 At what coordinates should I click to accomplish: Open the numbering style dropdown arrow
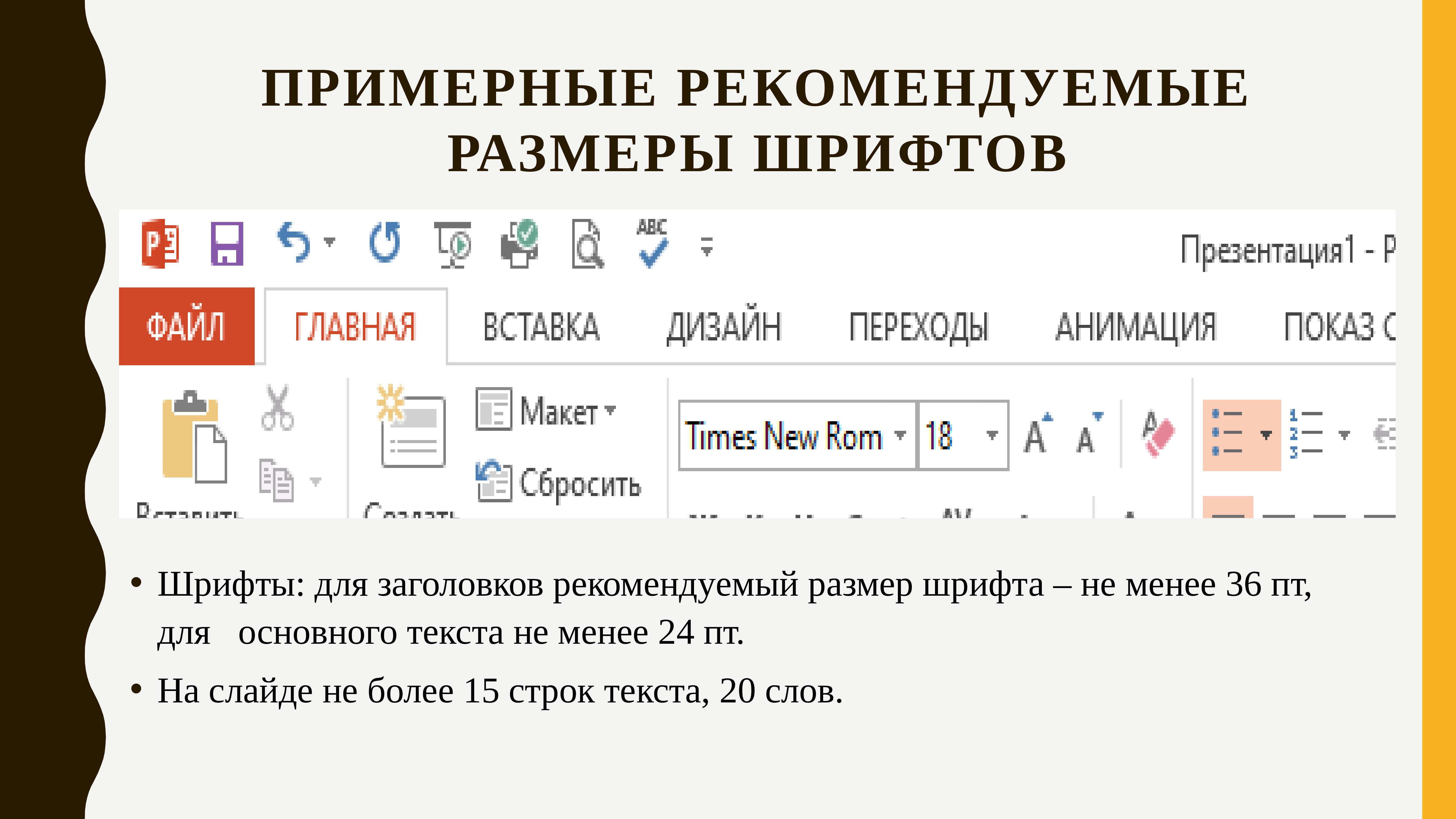click(1345, 435)
